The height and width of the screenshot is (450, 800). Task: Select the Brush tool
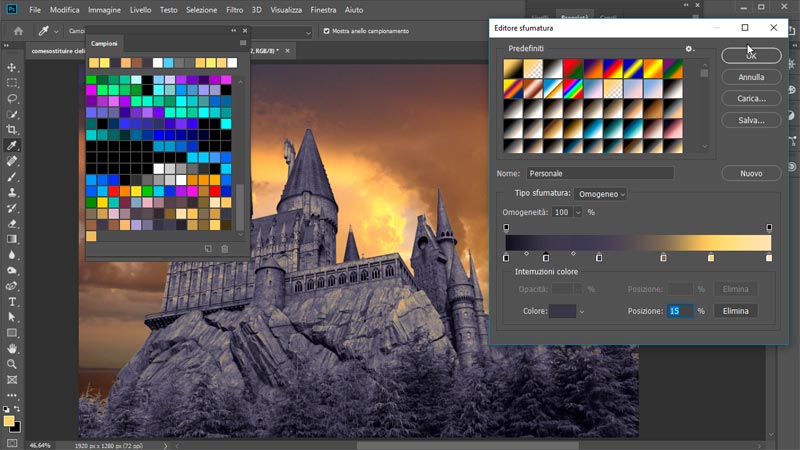click(12, 177)
